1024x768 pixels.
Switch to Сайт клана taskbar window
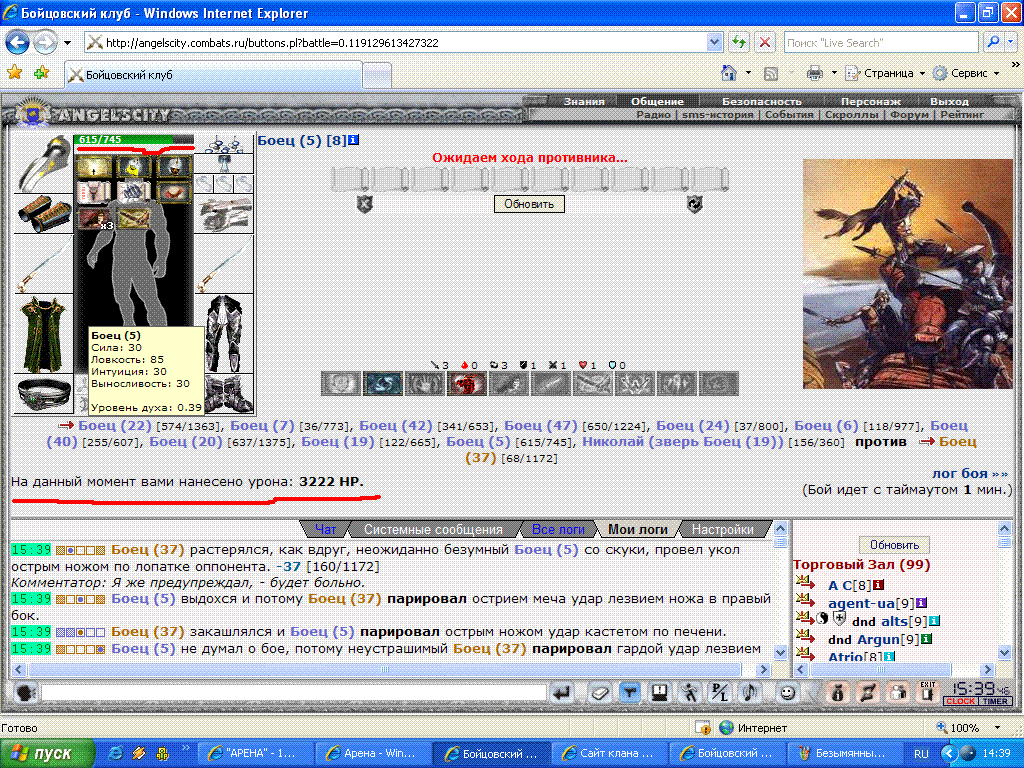coord(610,754)
